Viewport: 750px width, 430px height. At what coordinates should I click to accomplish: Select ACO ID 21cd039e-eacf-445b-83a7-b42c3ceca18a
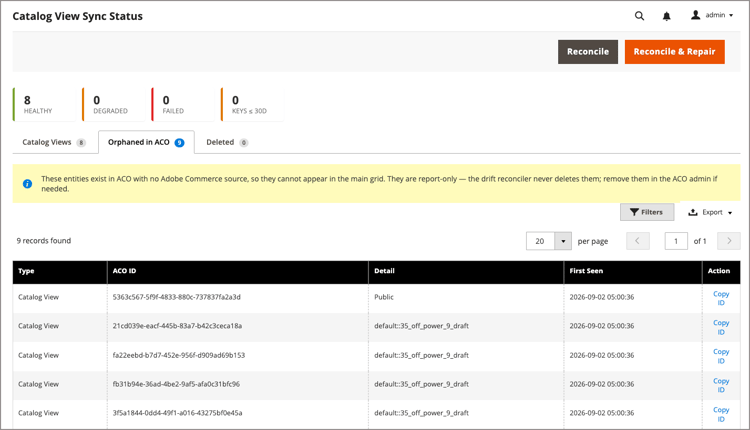click(177, 326)
